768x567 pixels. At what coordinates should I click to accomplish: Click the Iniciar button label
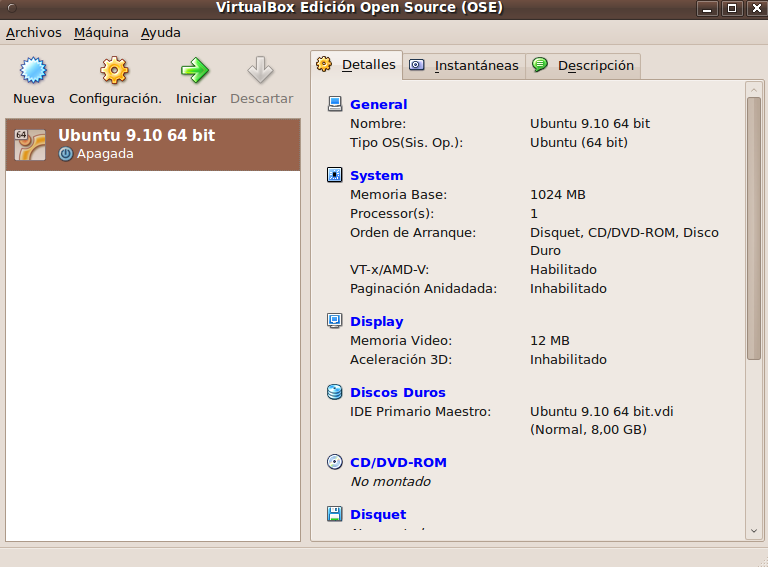196,98
